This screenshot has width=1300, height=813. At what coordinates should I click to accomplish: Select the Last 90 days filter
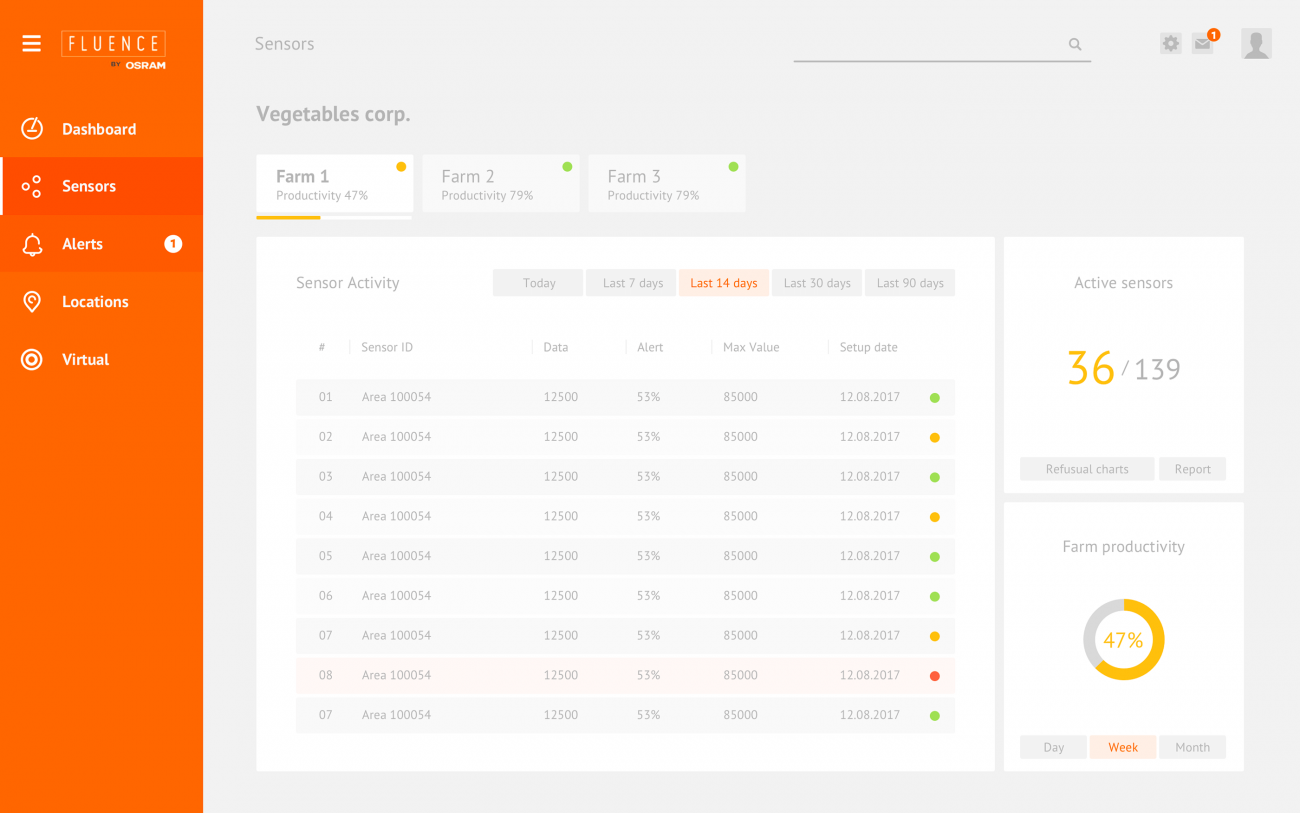tap(909, 282)
